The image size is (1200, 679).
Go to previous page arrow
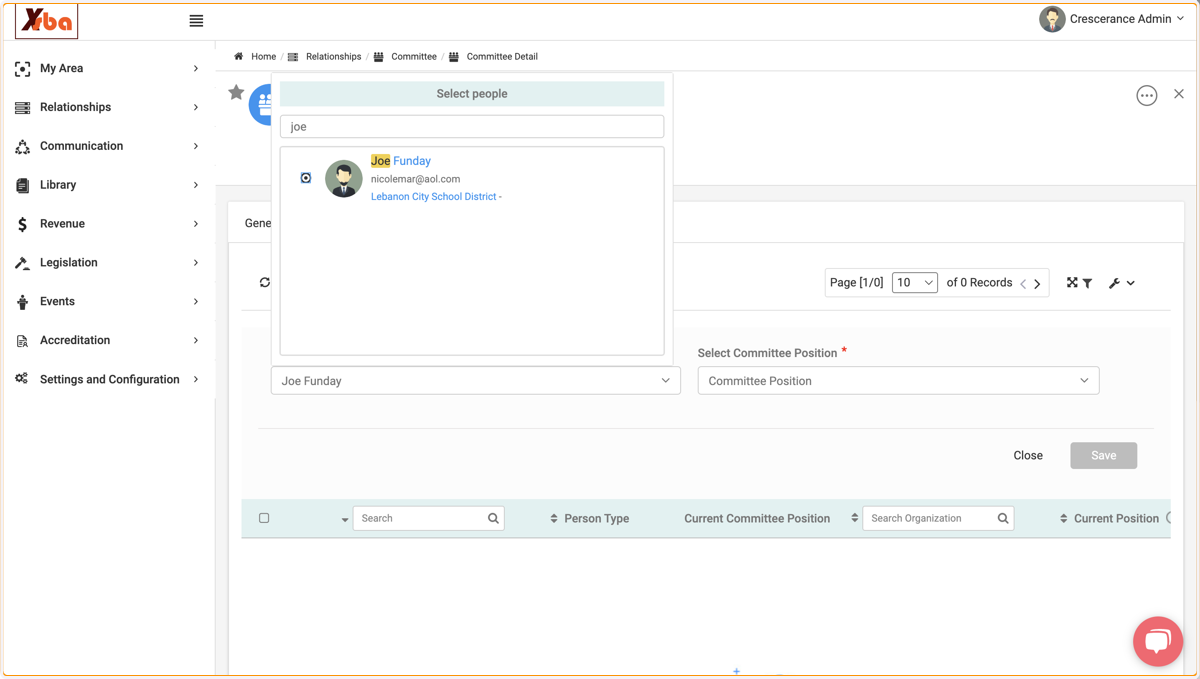point(1023,284)
